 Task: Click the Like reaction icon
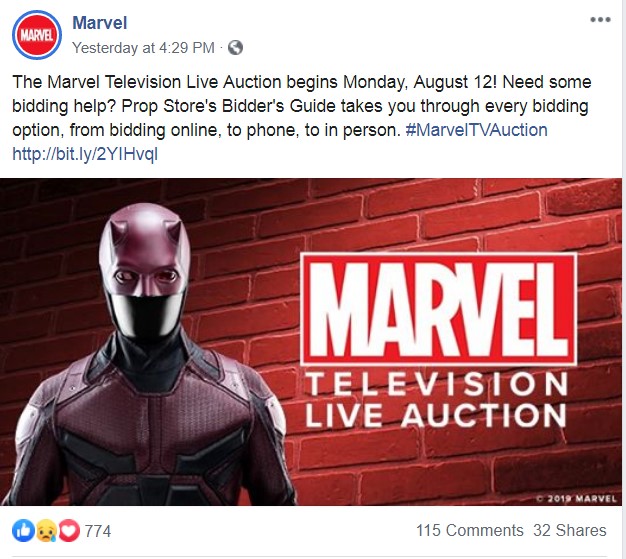point(24,531)
